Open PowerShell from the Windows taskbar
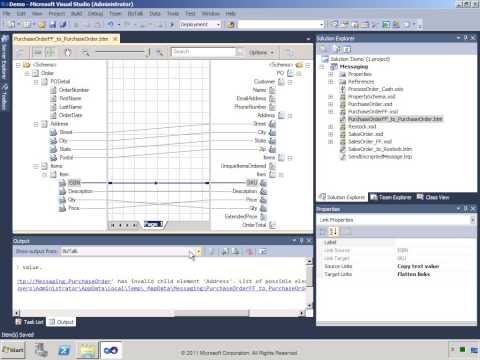This screenshot has height=360, width=480. tap(64, 350)
